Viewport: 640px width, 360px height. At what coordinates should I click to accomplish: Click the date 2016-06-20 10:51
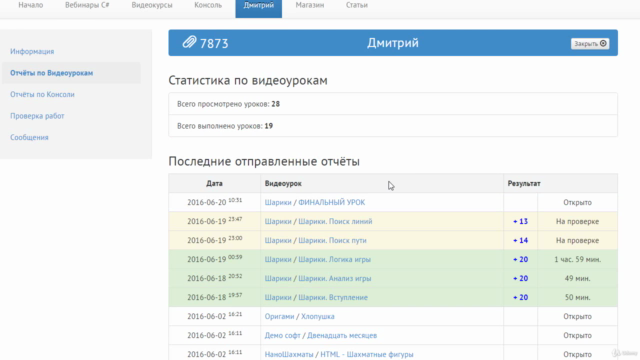pos(215,202)
